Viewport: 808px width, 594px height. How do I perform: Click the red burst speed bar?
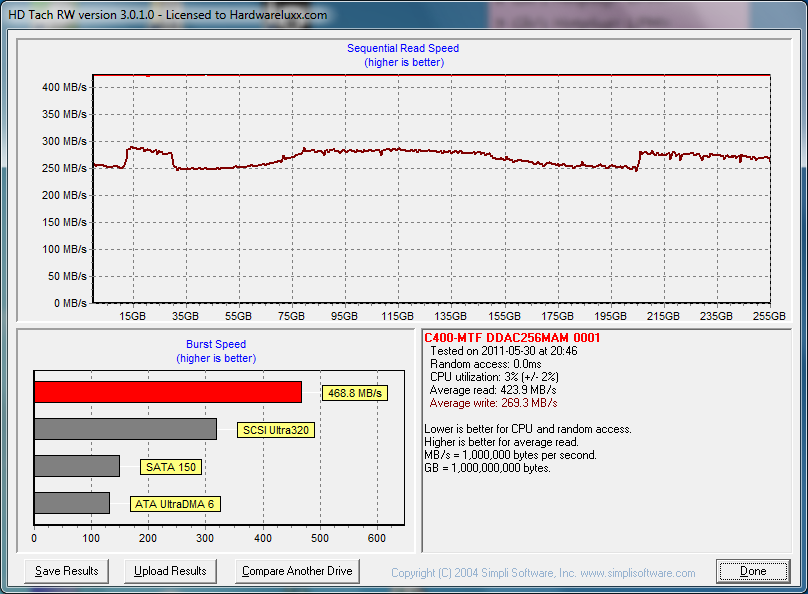168,392
